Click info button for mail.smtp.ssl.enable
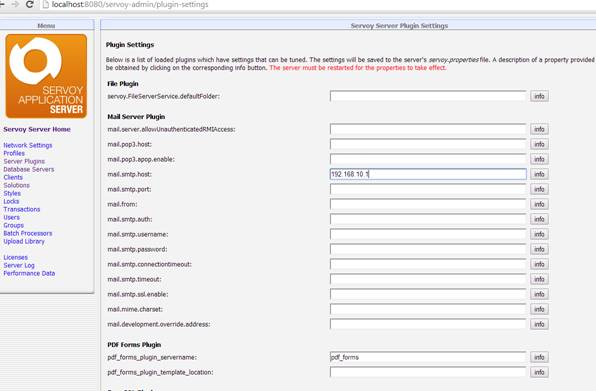 pos(539,294)
